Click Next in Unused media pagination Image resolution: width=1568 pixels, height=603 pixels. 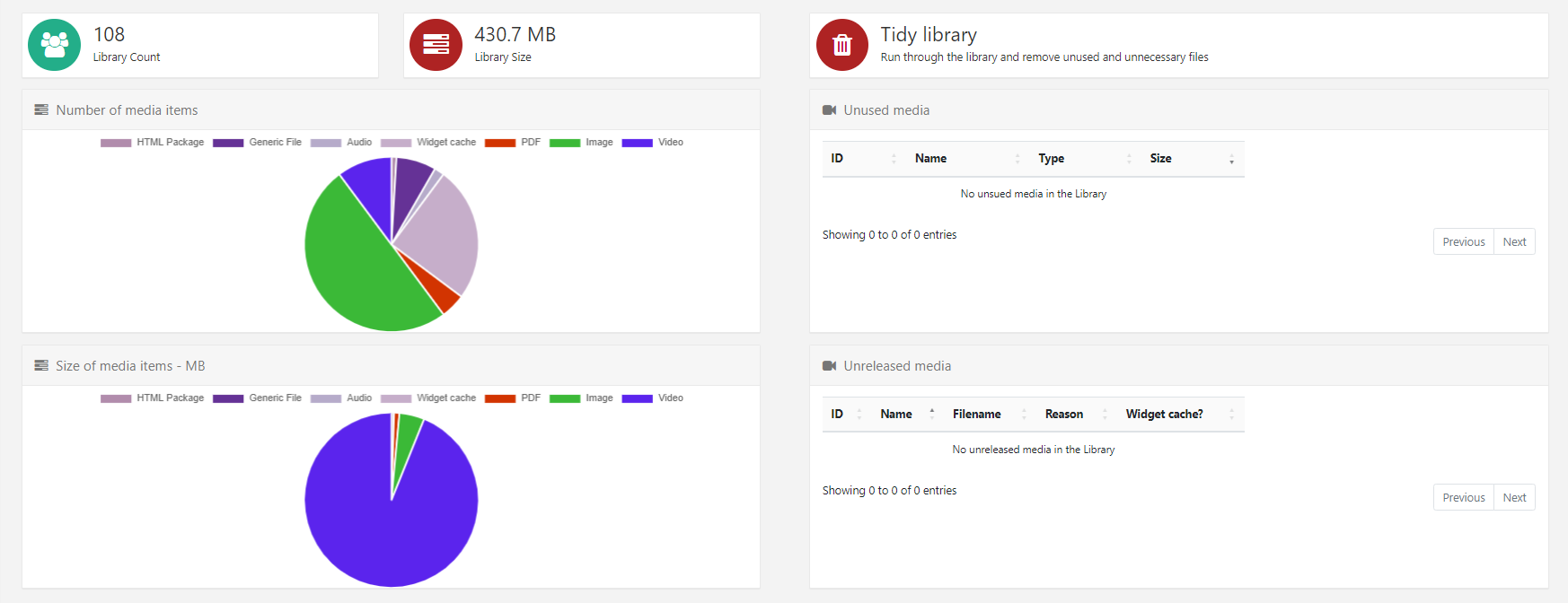tap(1514, 242)
